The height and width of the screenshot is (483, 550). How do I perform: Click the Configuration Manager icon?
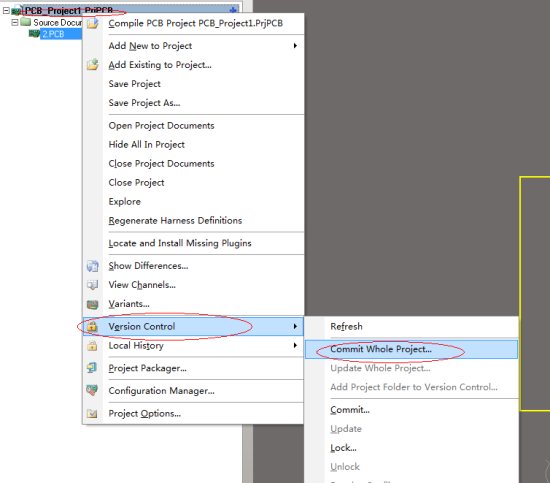tap(92, 390)
